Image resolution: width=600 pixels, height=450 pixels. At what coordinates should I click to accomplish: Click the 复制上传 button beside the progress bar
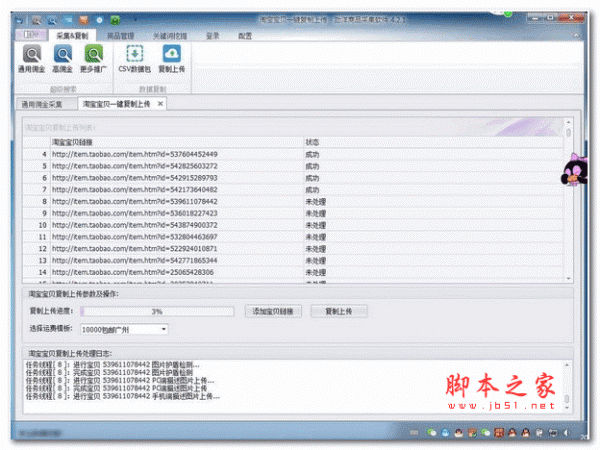tap(332, 311)
